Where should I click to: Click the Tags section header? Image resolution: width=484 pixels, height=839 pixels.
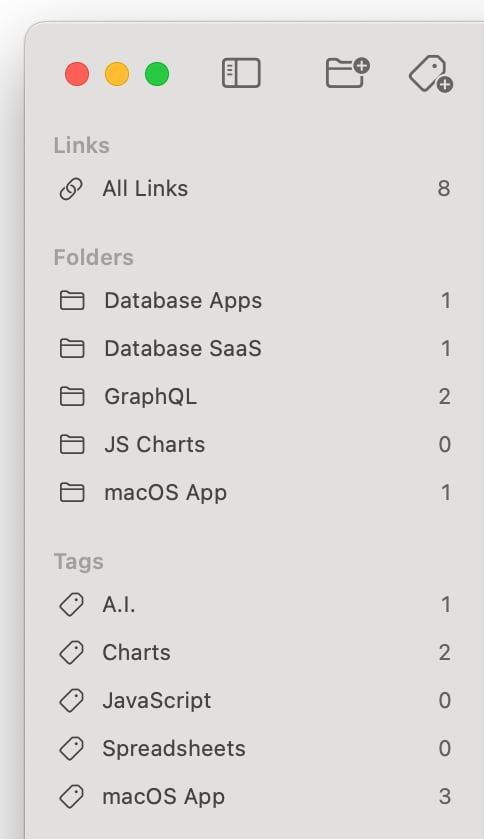[79, 562]
